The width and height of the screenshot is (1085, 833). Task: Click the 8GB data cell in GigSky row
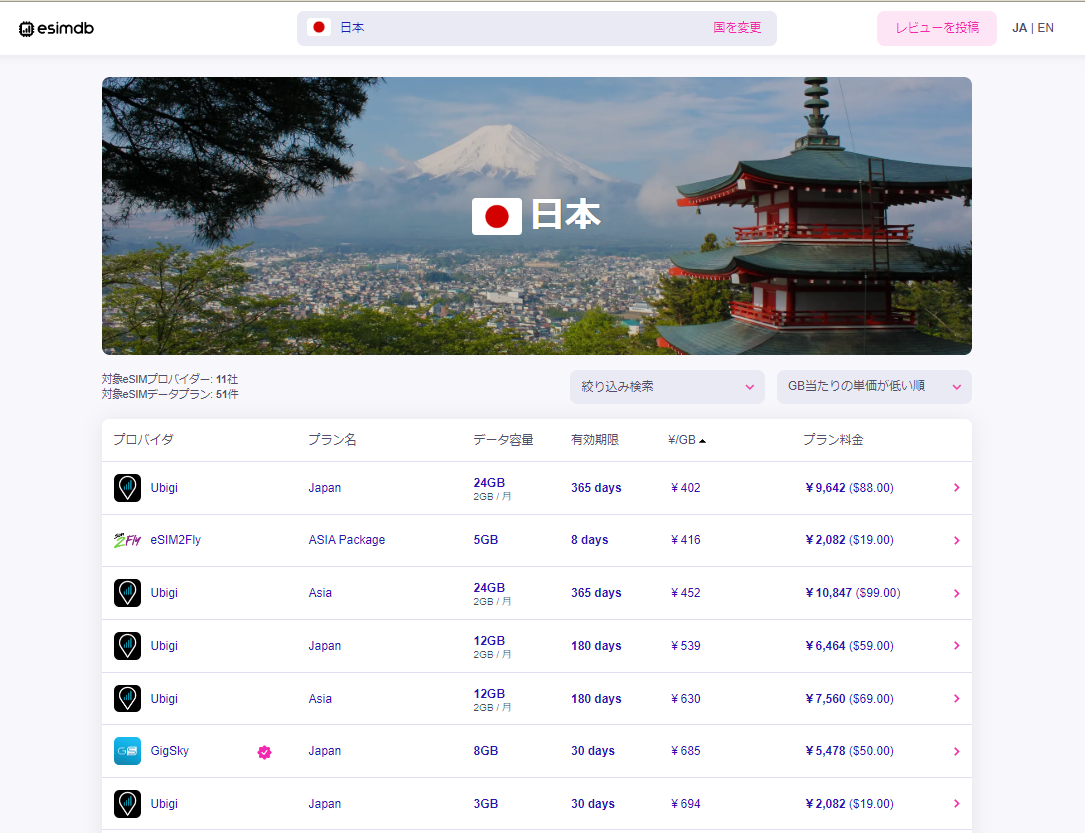click(486, 751)
